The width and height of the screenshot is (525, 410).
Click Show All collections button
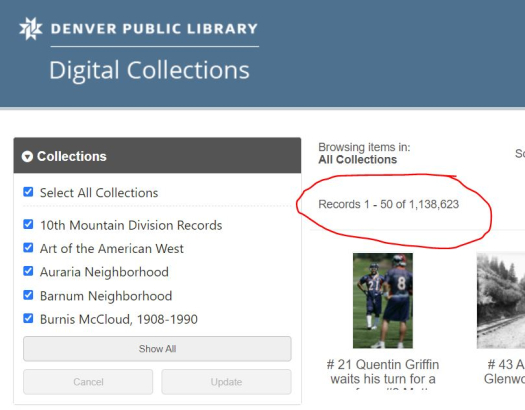[157, 349]
